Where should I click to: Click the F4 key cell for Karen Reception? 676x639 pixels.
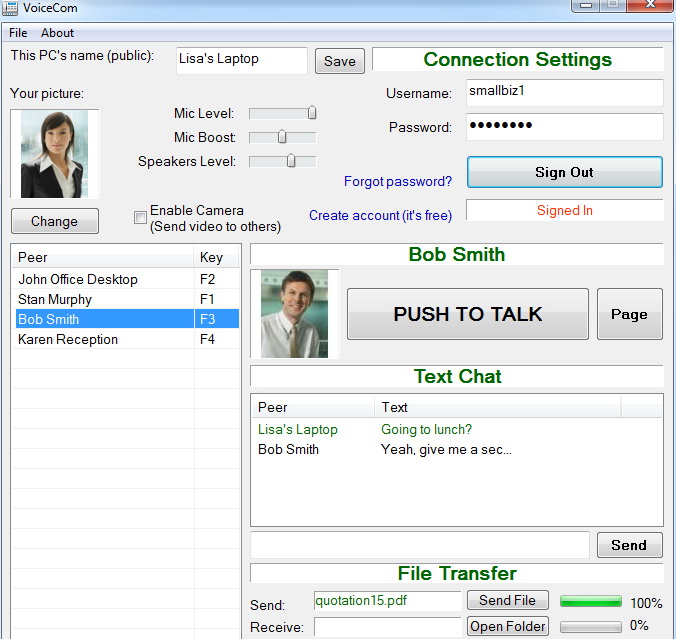(x=216, y=339)
